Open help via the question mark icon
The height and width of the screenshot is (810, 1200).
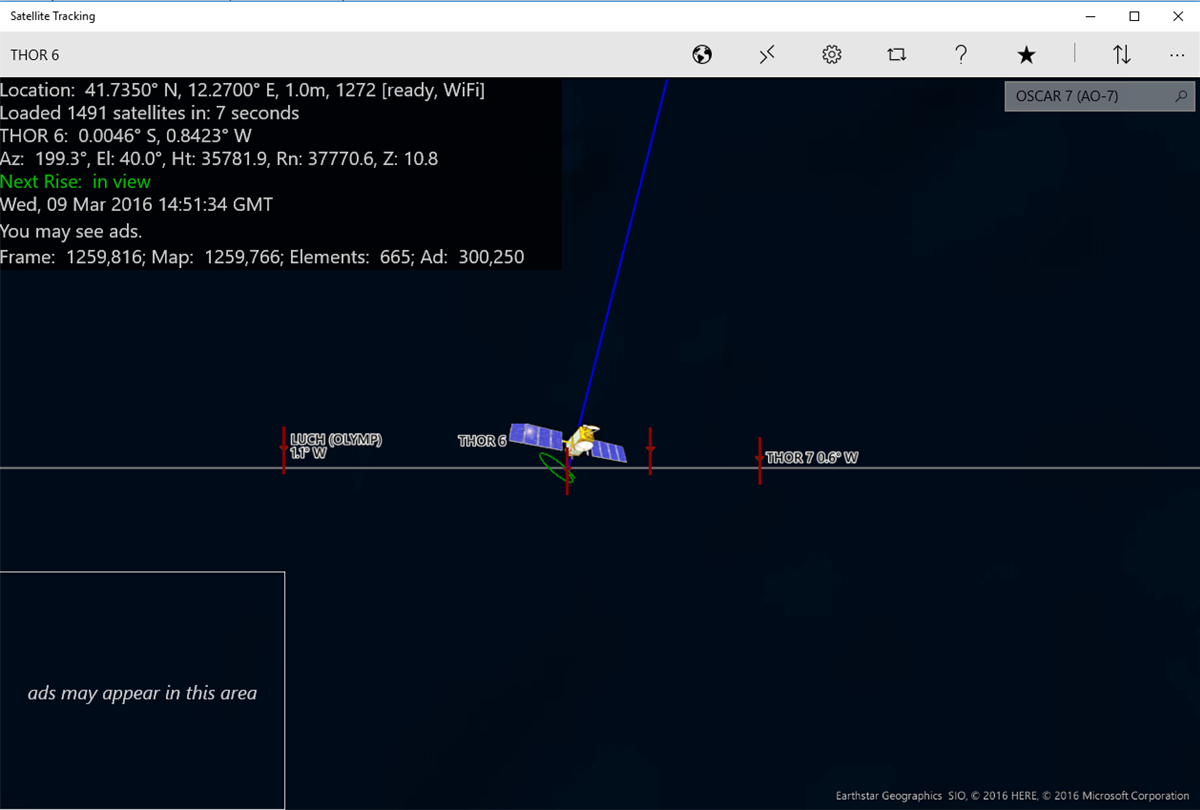point(961,55)
